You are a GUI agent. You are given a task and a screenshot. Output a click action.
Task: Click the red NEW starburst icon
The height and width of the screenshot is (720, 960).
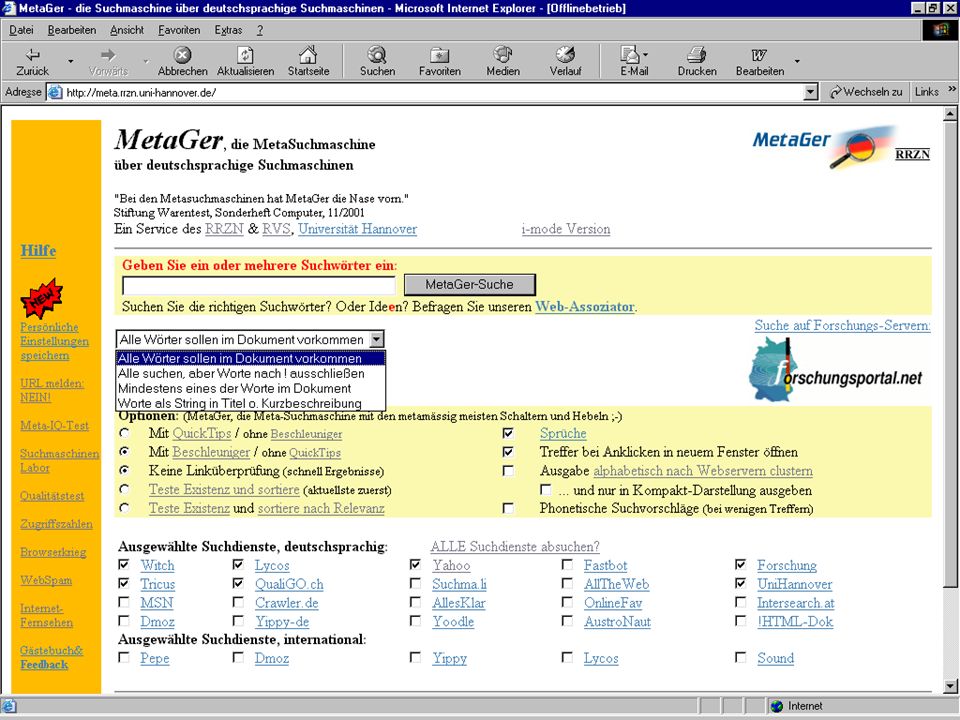pyautogui.click(x=42, y=298)
